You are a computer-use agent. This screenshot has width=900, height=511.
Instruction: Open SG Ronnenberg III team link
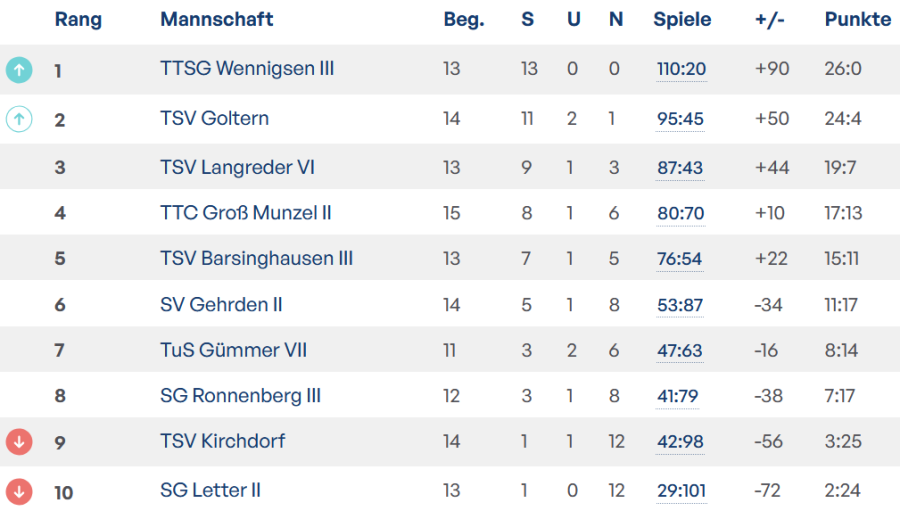(x=240, y=396)
